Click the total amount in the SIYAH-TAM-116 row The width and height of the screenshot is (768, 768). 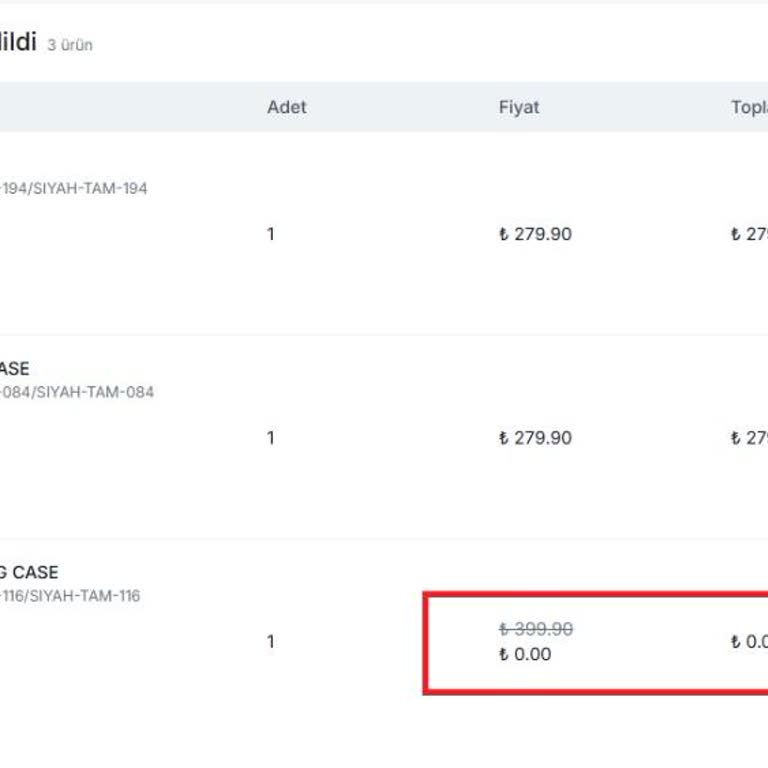pyautogui.click(x=750, y=642)
